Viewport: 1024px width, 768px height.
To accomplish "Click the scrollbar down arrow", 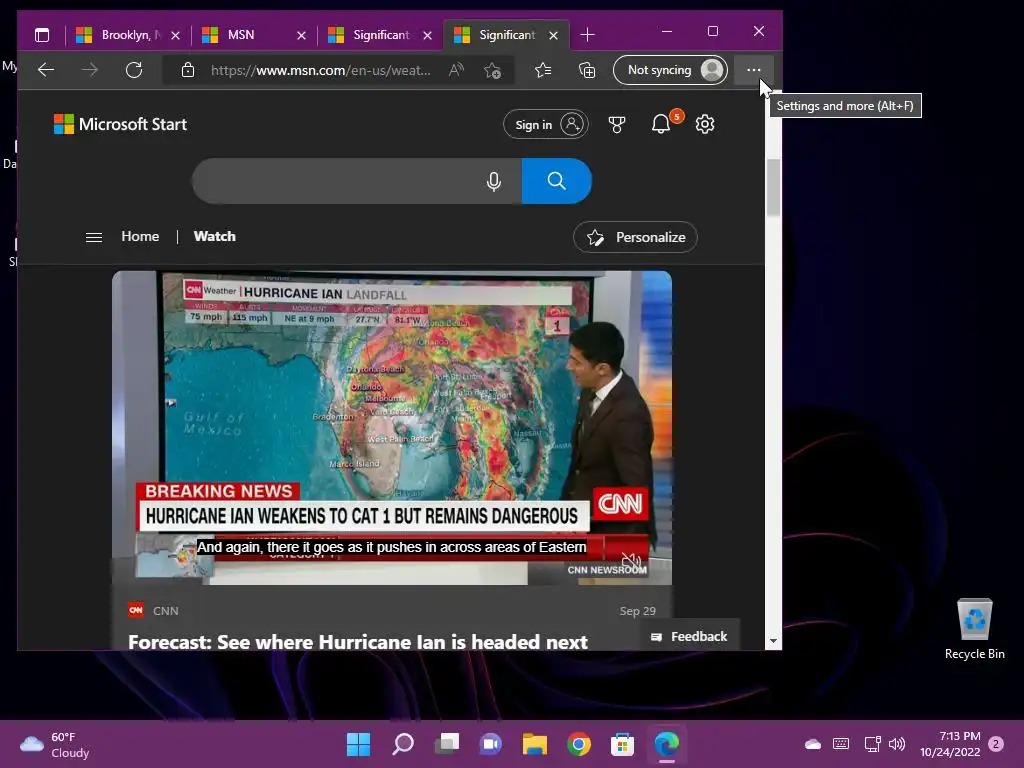I will pos(773,641).
